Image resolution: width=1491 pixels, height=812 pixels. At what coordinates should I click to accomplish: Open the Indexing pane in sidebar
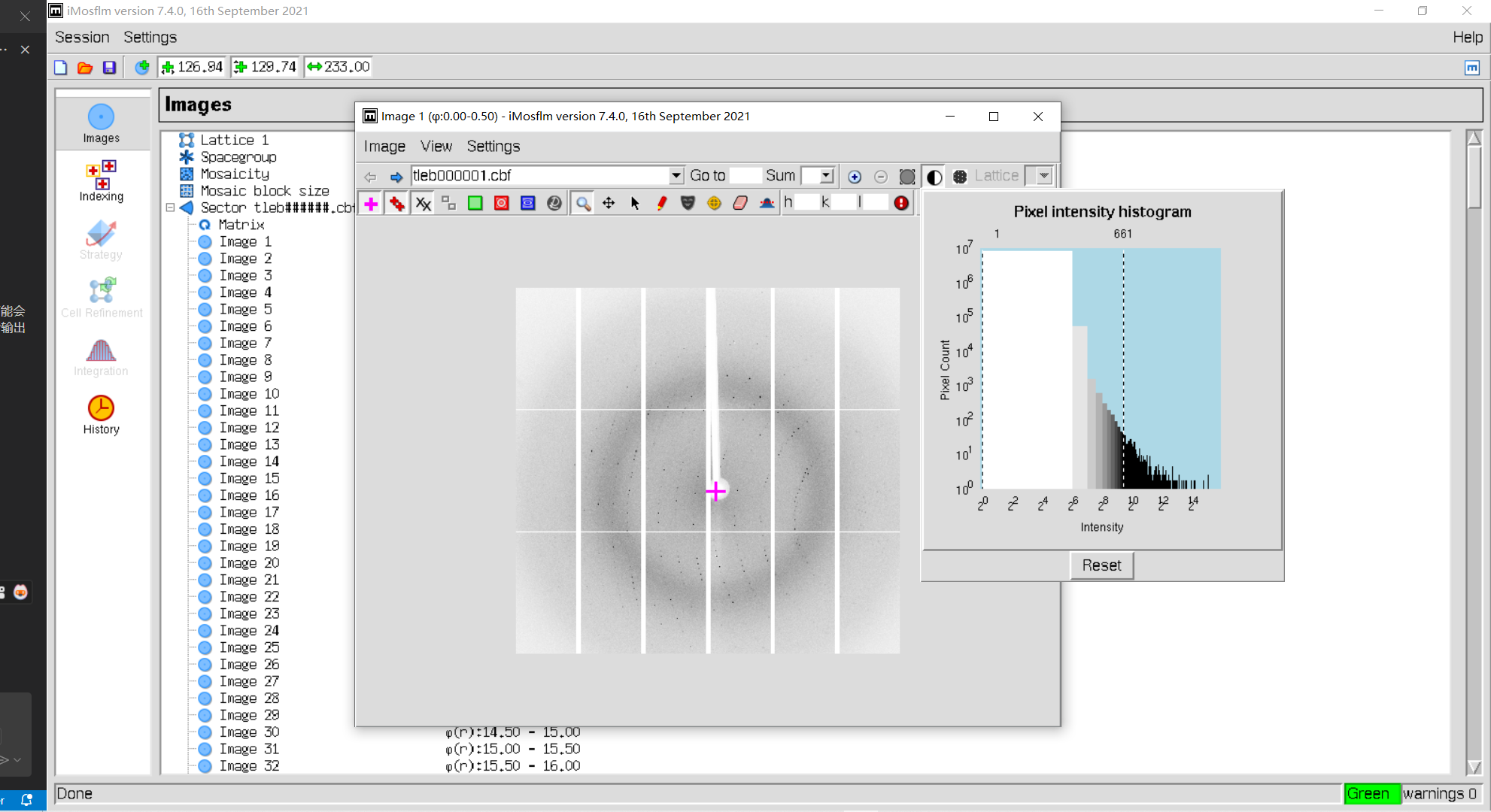(x=101, y=181)
